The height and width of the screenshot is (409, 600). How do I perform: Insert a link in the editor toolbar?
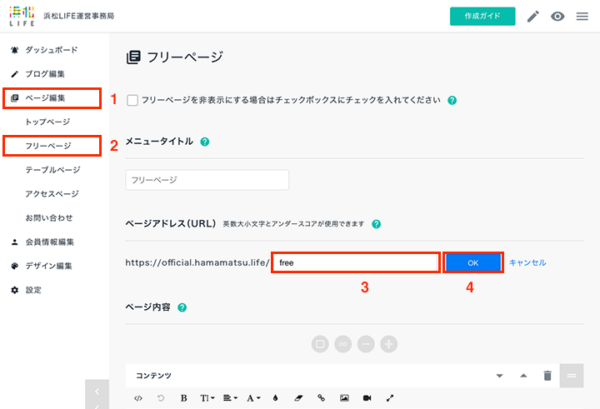coord(321,398)
